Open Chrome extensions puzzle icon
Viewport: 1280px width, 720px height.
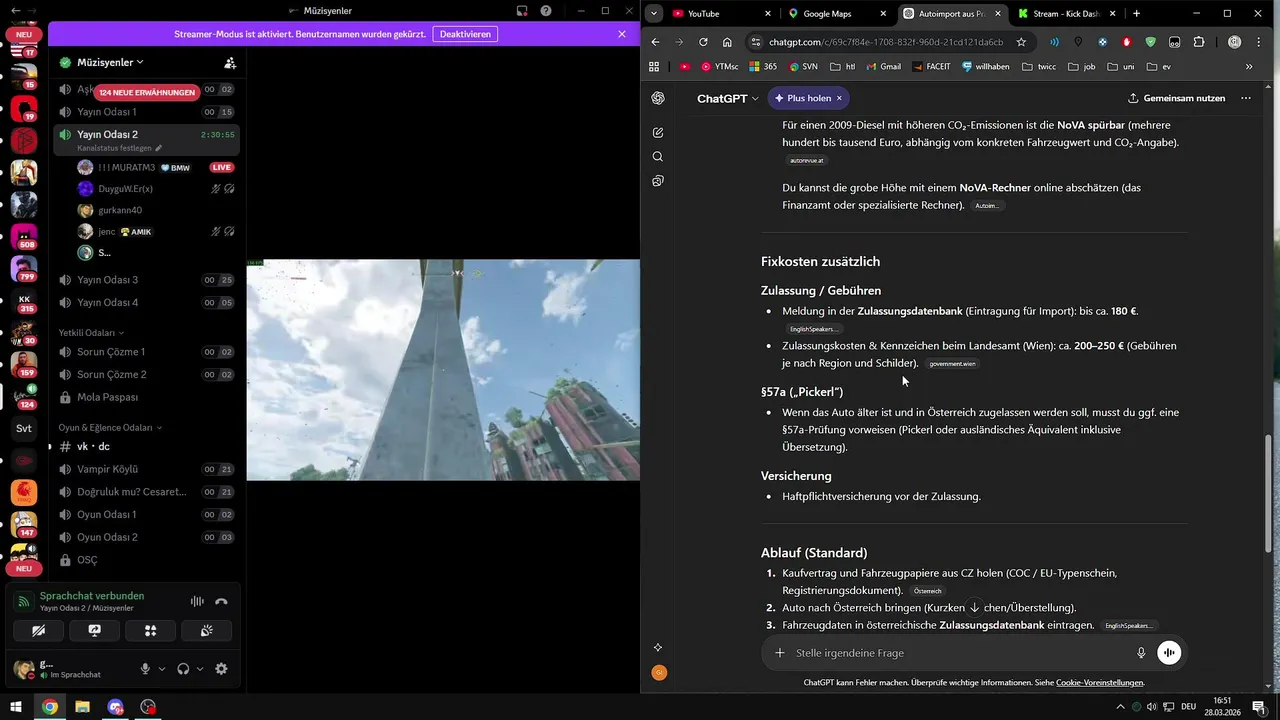pyautogui.click(x=1199, y=42)
